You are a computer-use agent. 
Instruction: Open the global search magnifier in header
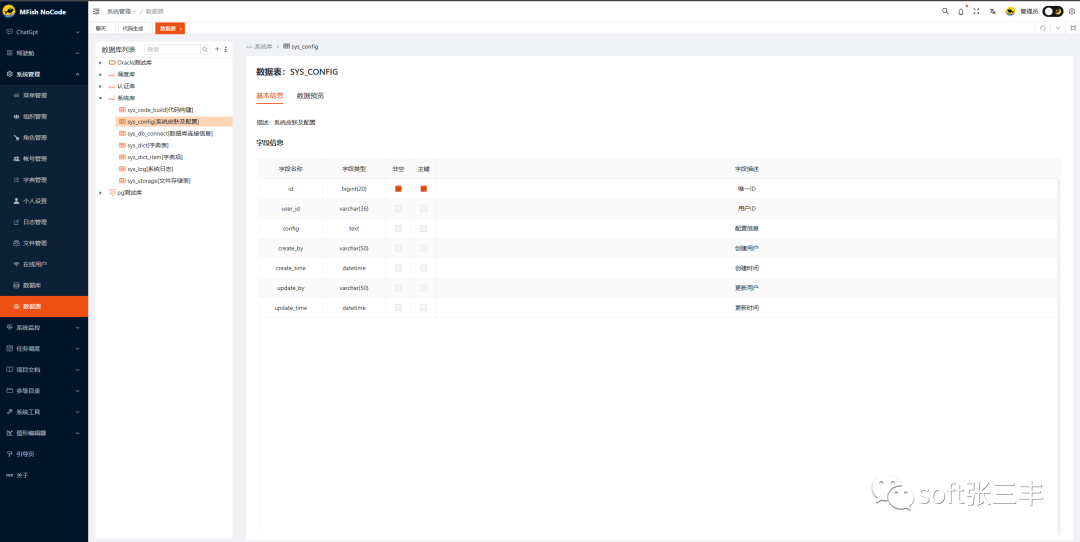click(945, 11)
